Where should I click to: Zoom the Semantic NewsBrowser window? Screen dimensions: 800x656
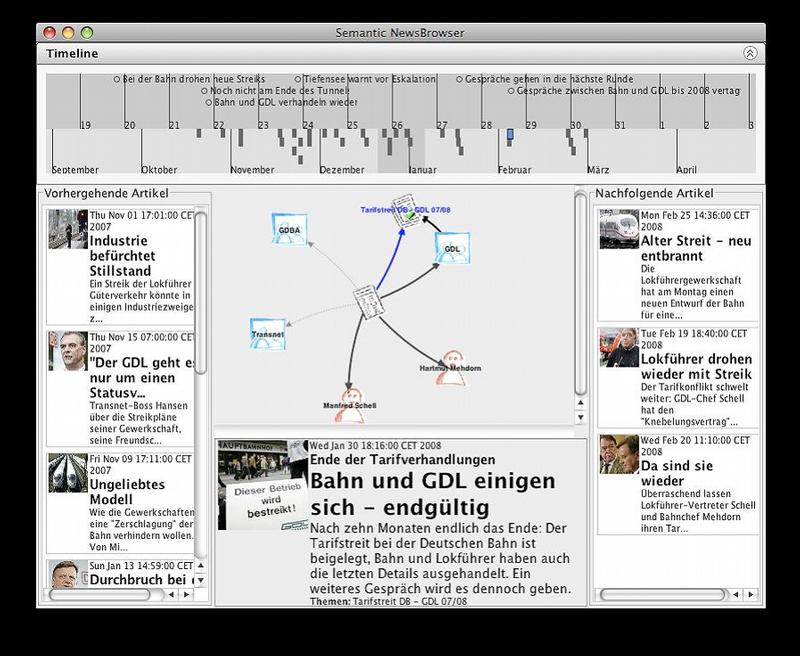[87, 33]
